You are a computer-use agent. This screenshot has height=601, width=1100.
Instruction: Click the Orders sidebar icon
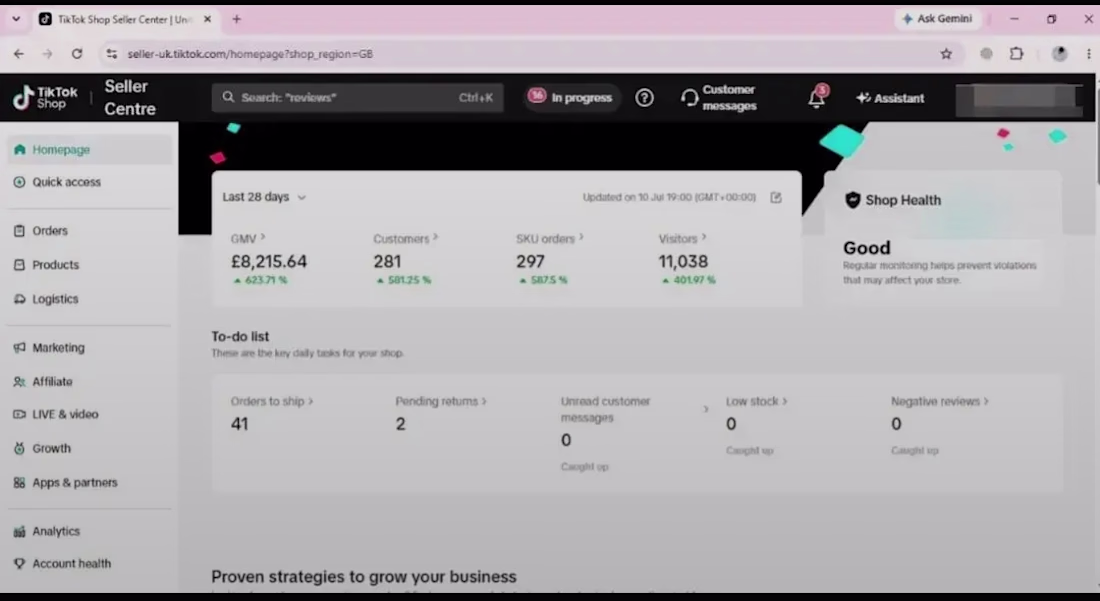click(20, 231)
